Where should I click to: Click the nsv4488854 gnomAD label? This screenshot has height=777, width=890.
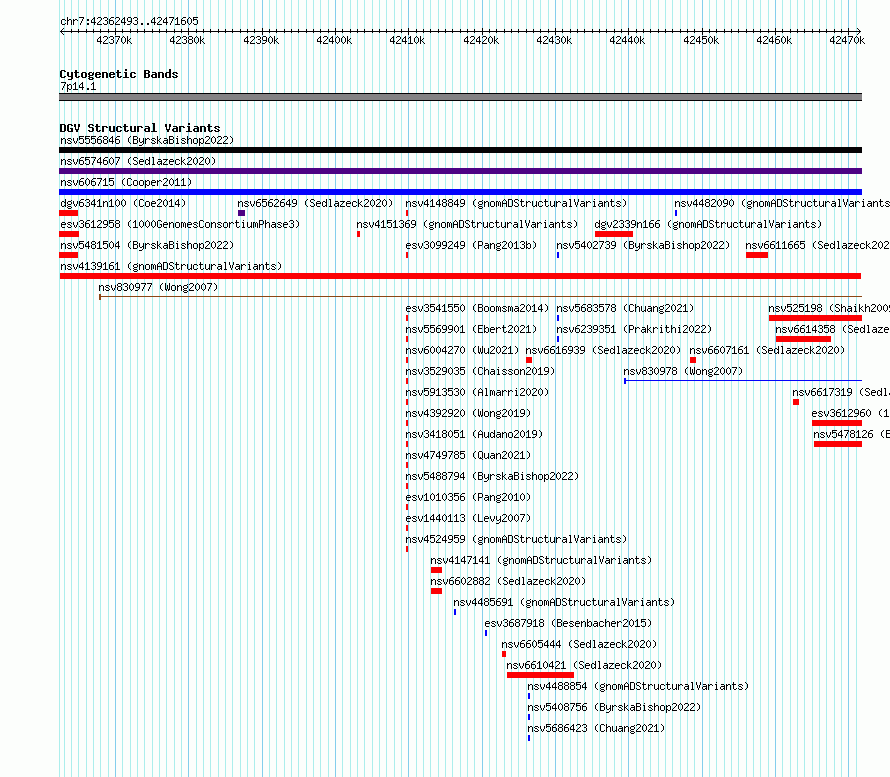click(638, 686)
